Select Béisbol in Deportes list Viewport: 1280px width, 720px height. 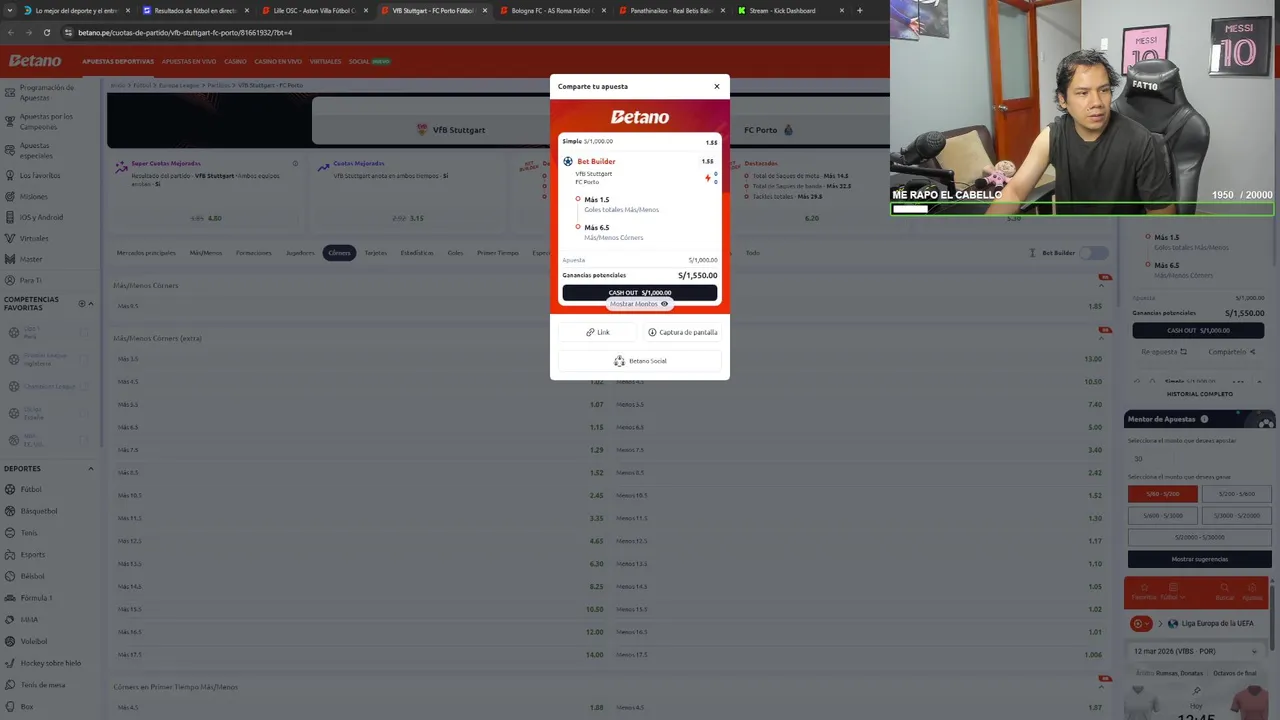click(x=33, y=576)
